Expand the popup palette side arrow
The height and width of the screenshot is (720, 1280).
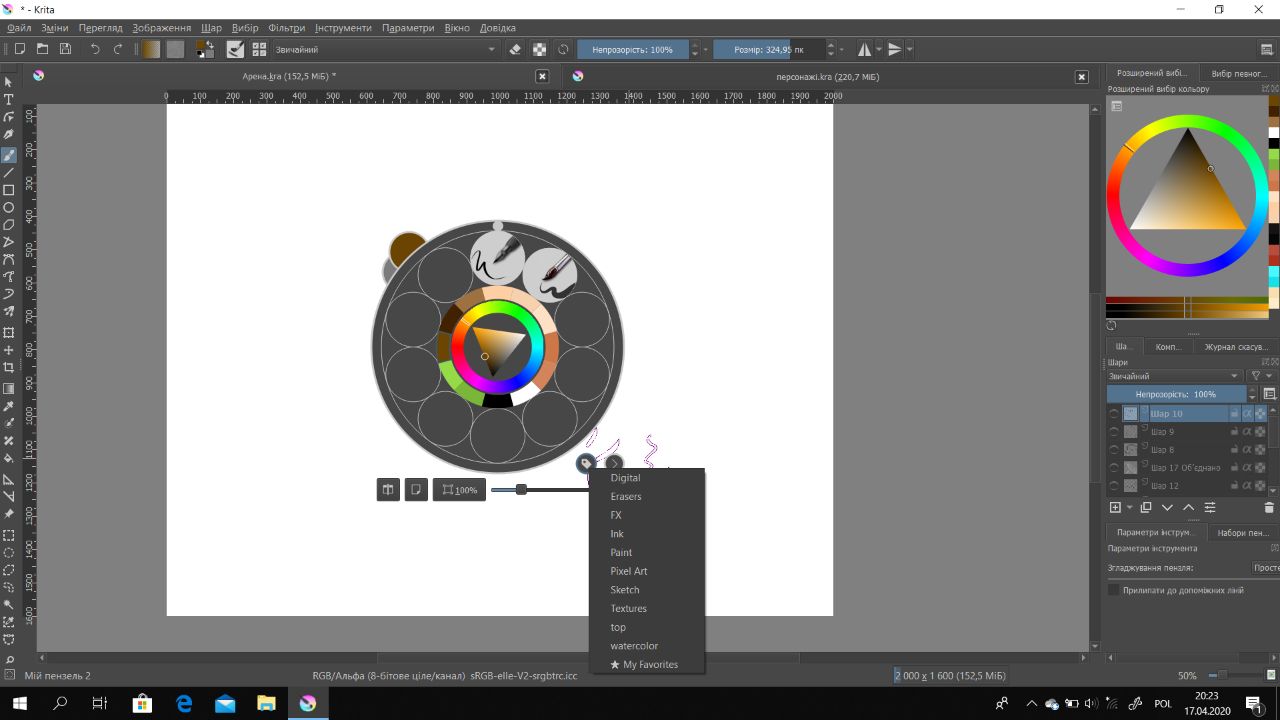(x=614, y=463)
